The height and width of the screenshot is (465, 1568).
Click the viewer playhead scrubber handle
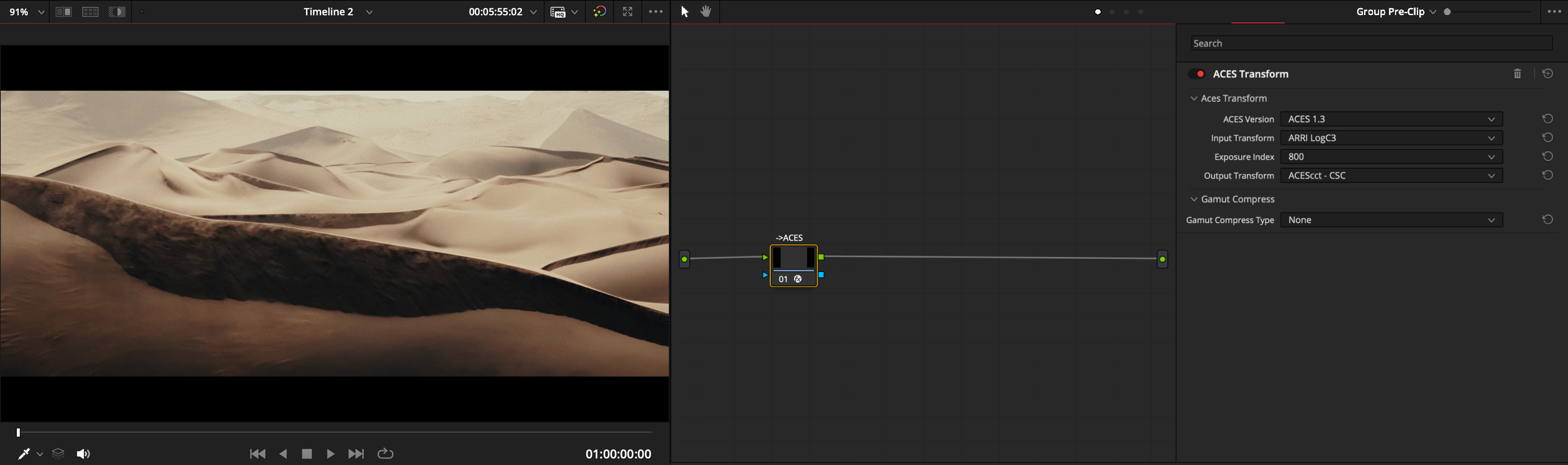tap(18, 432)
